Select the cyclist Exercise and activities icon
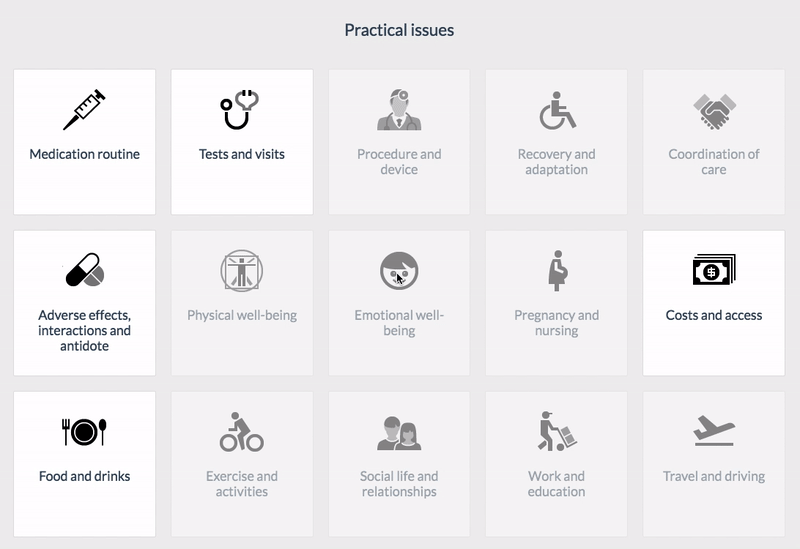800x549 pixels. (x=242, y=432)
